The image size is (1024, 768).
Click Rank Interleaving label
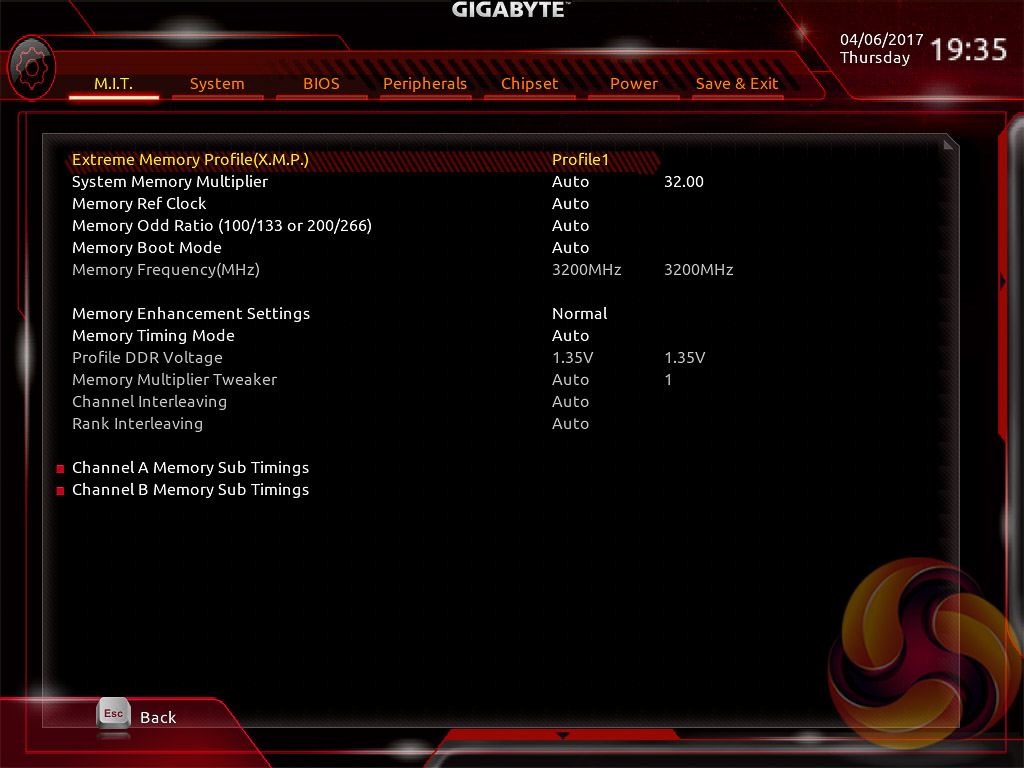[137, 424]
